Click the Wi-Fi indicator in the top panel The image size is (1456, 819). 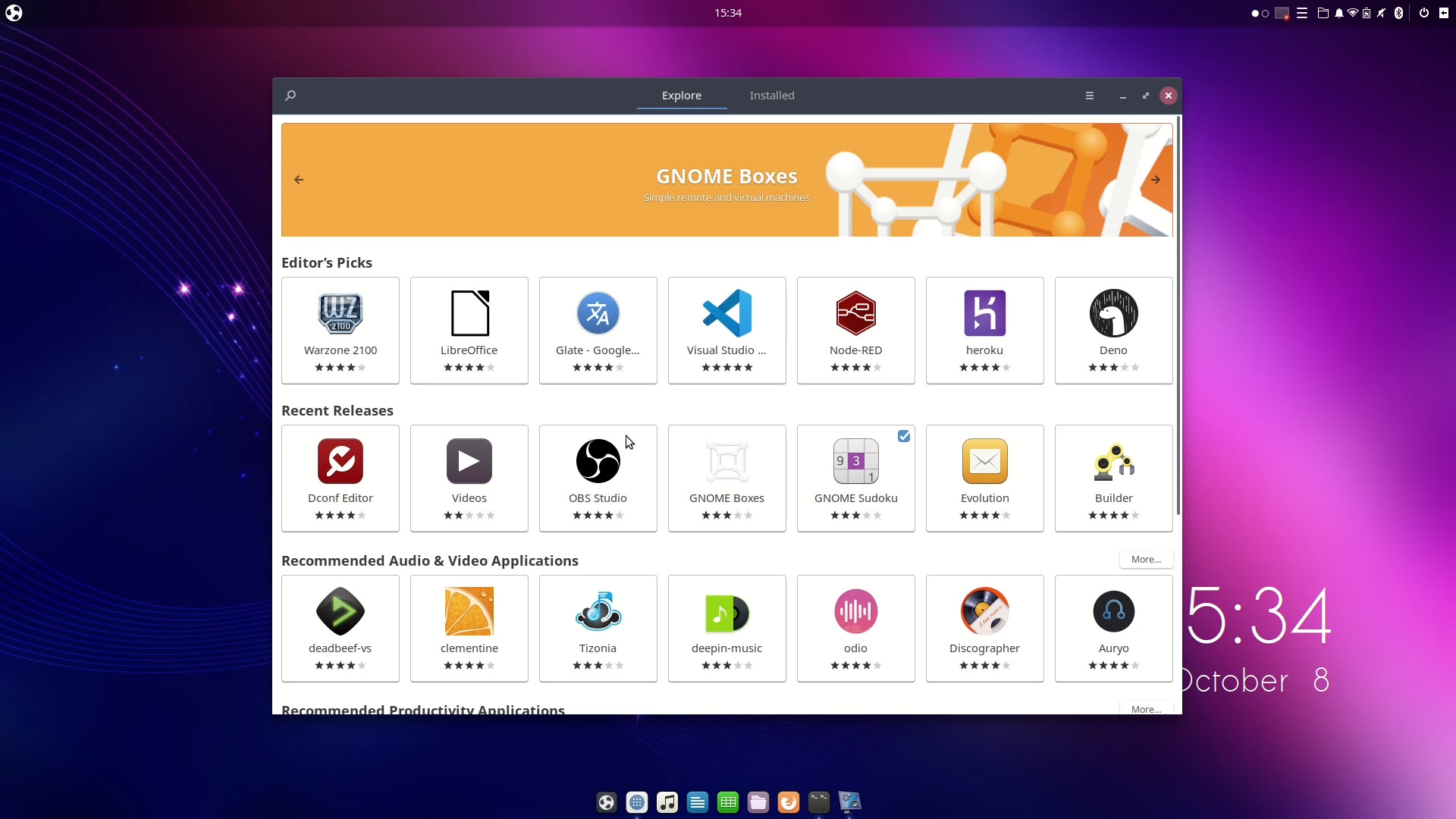1354,13
